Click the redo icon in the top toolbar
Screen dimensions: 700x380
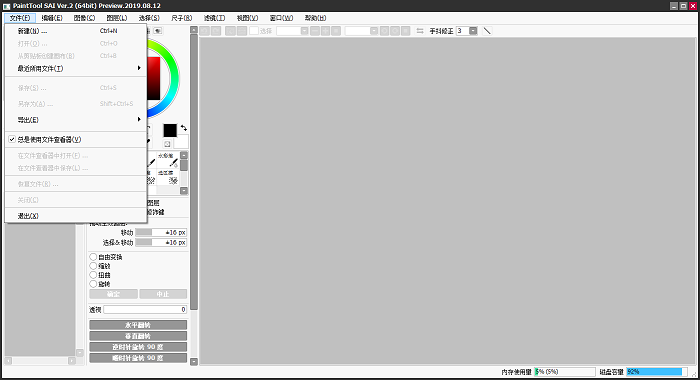[x=216, y=31]
